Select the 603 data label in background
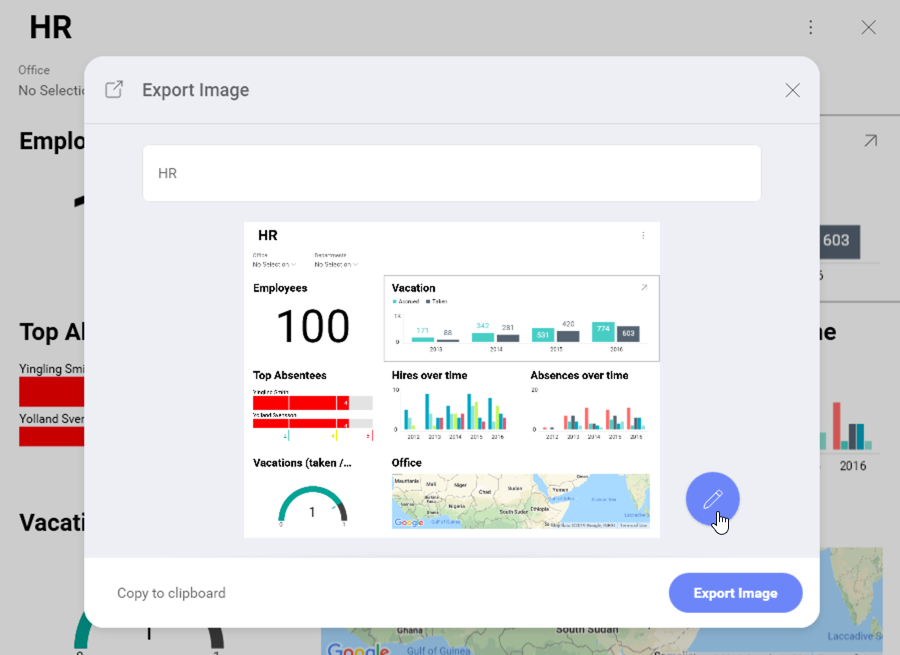 click(838, 240)
